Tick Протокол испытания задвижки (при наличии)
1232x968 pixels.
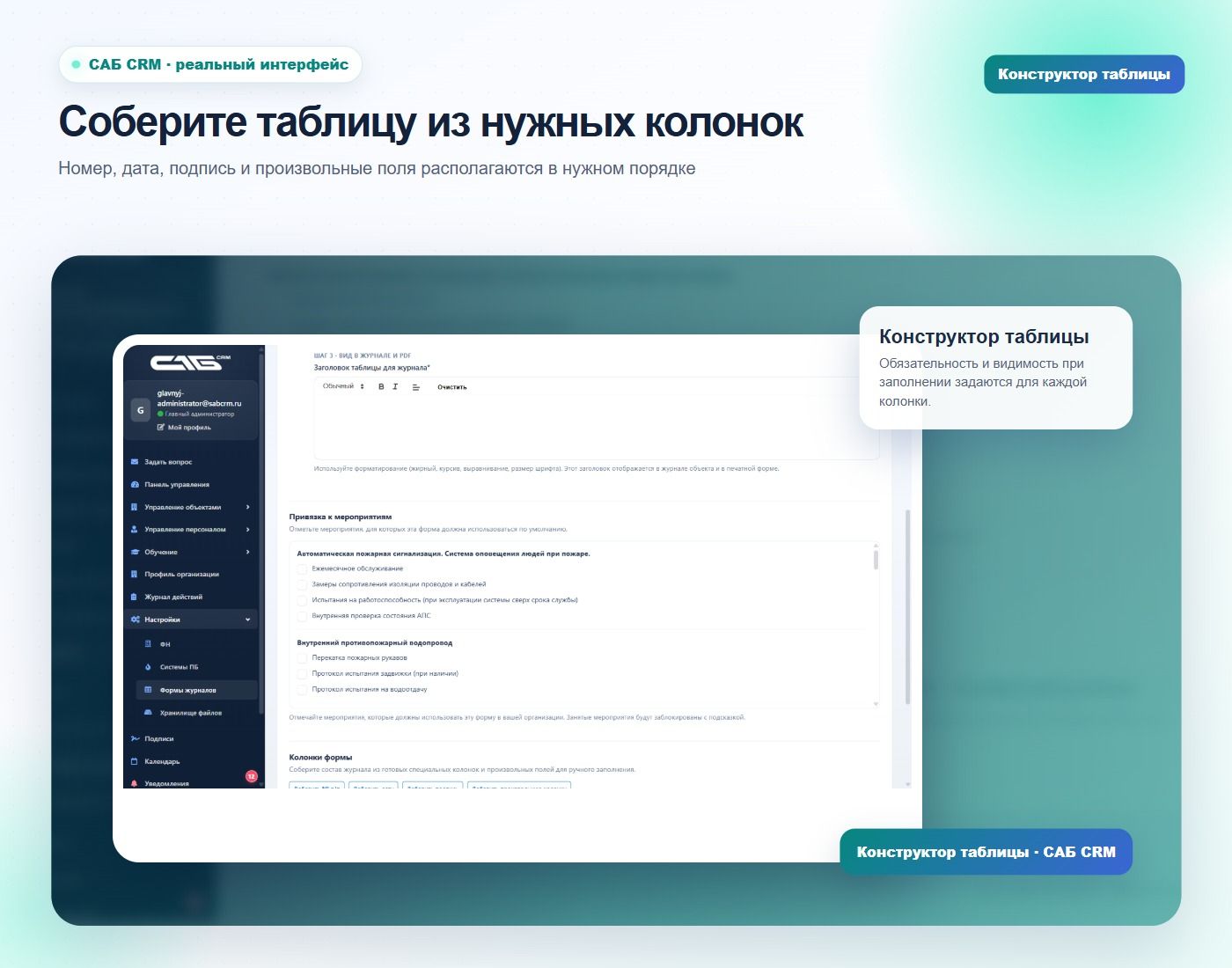coord(302,674)
